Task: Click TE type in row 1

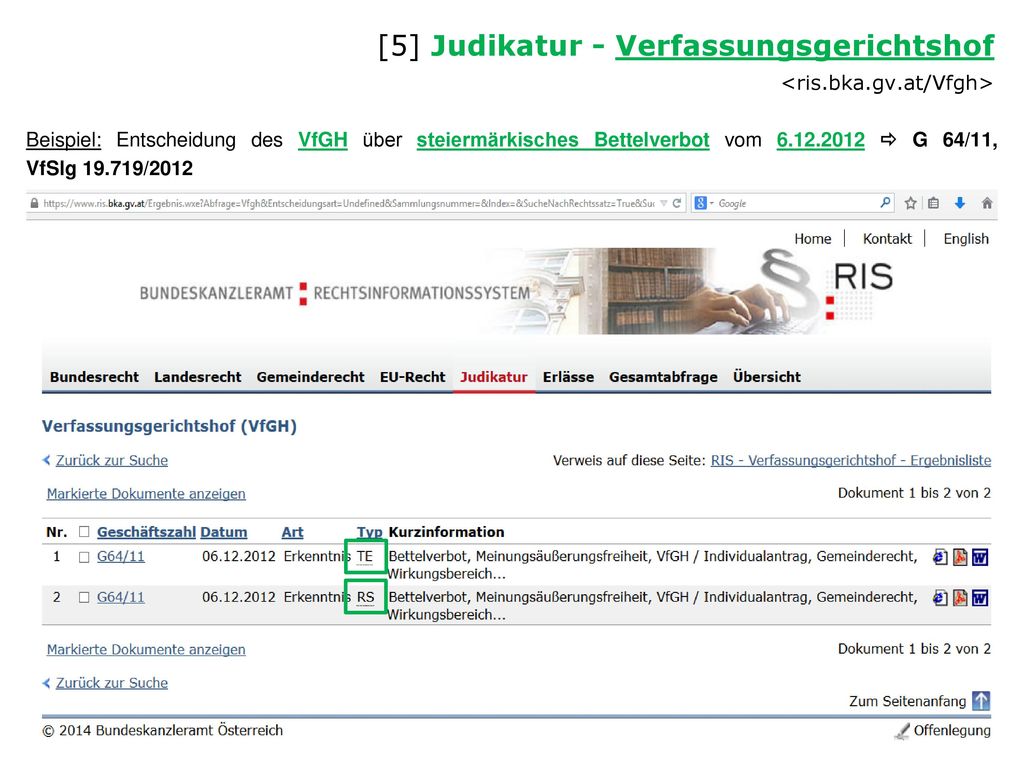Action: click(x=365, y=557)
